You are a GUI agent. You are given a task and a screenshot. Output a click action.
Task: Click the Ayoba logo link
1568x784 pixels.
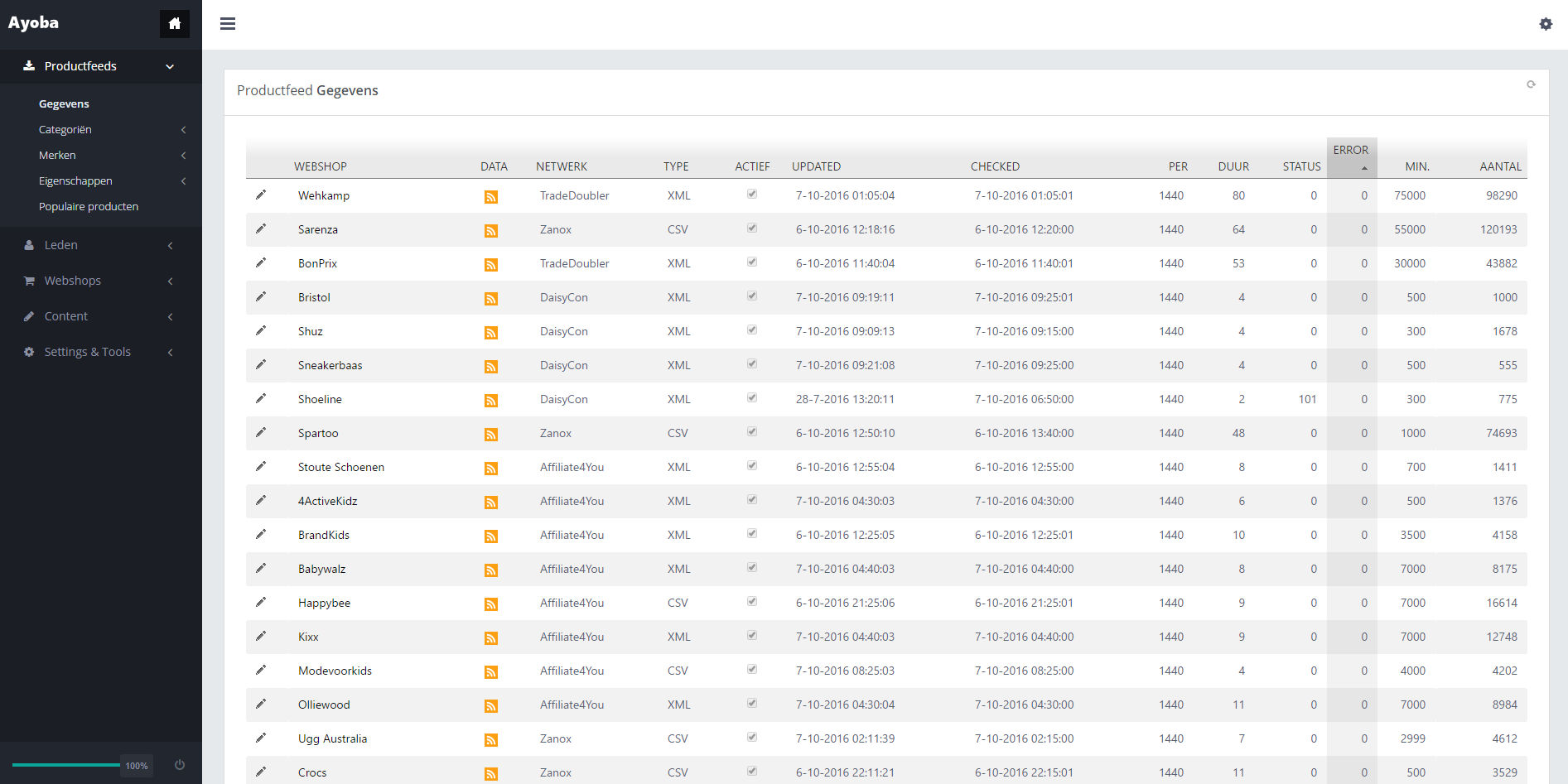click(x=33, y=22)
